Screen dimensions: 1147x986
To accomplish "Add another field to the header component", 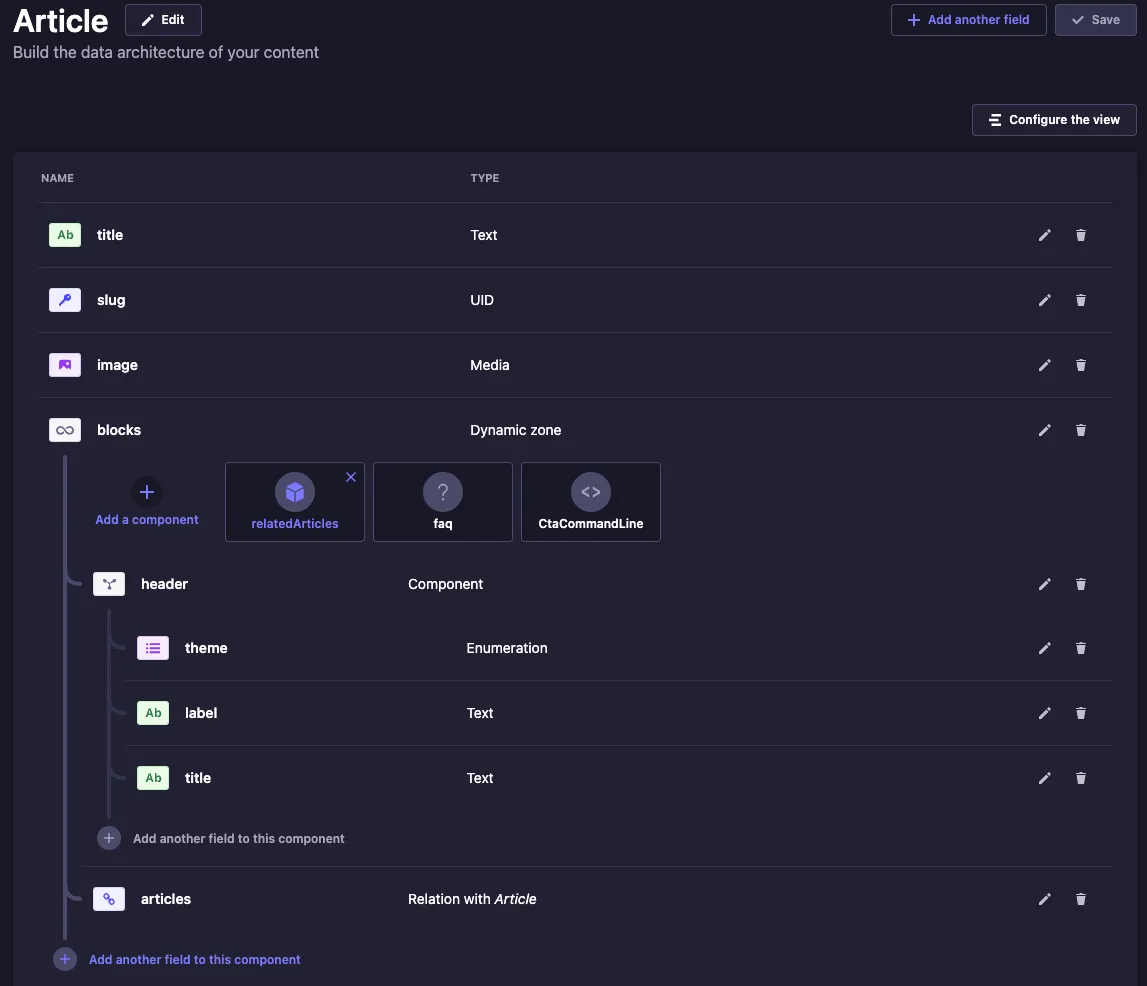I will pos(238,839).
